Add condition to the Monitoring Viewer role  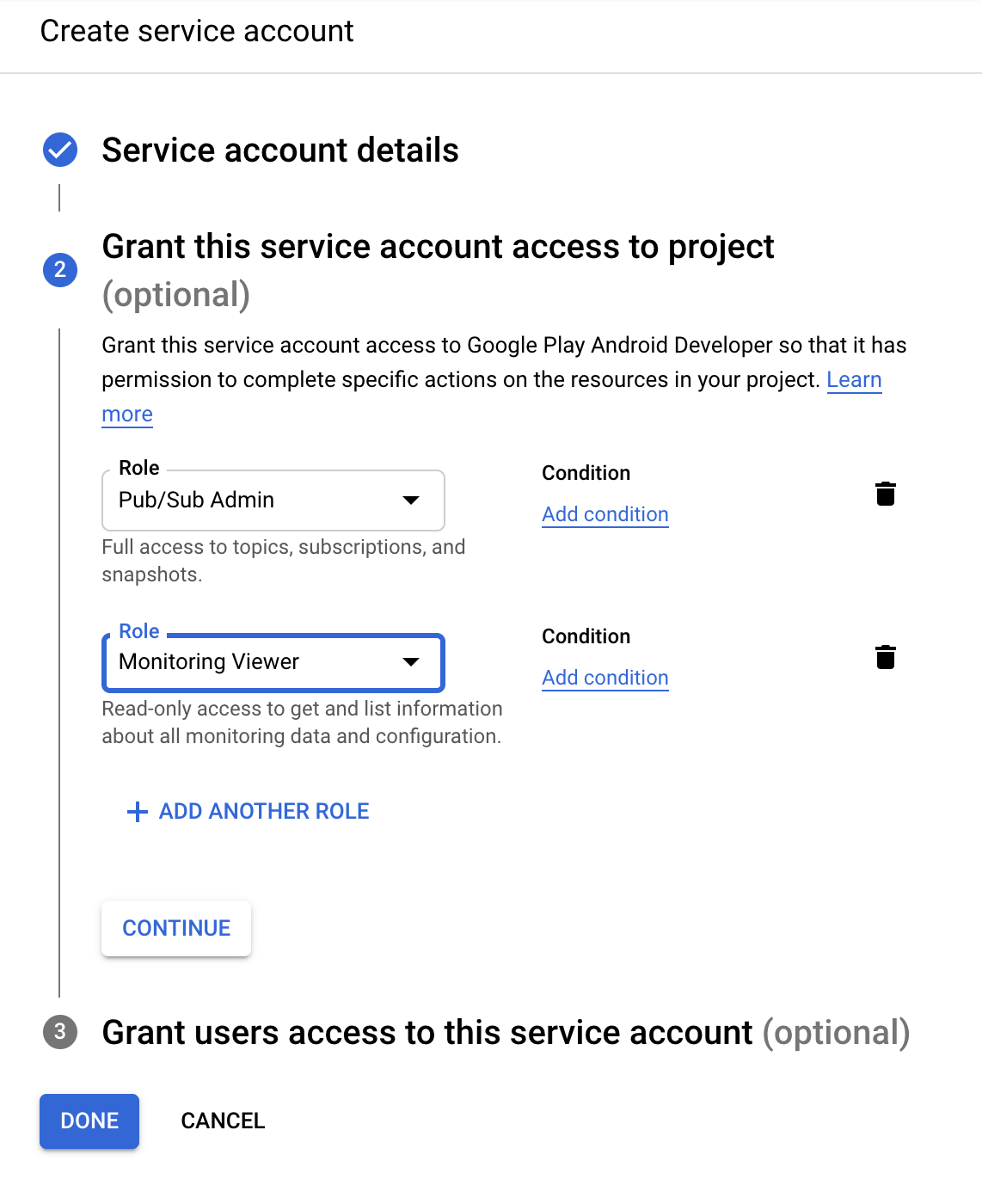tap(605, 678)
